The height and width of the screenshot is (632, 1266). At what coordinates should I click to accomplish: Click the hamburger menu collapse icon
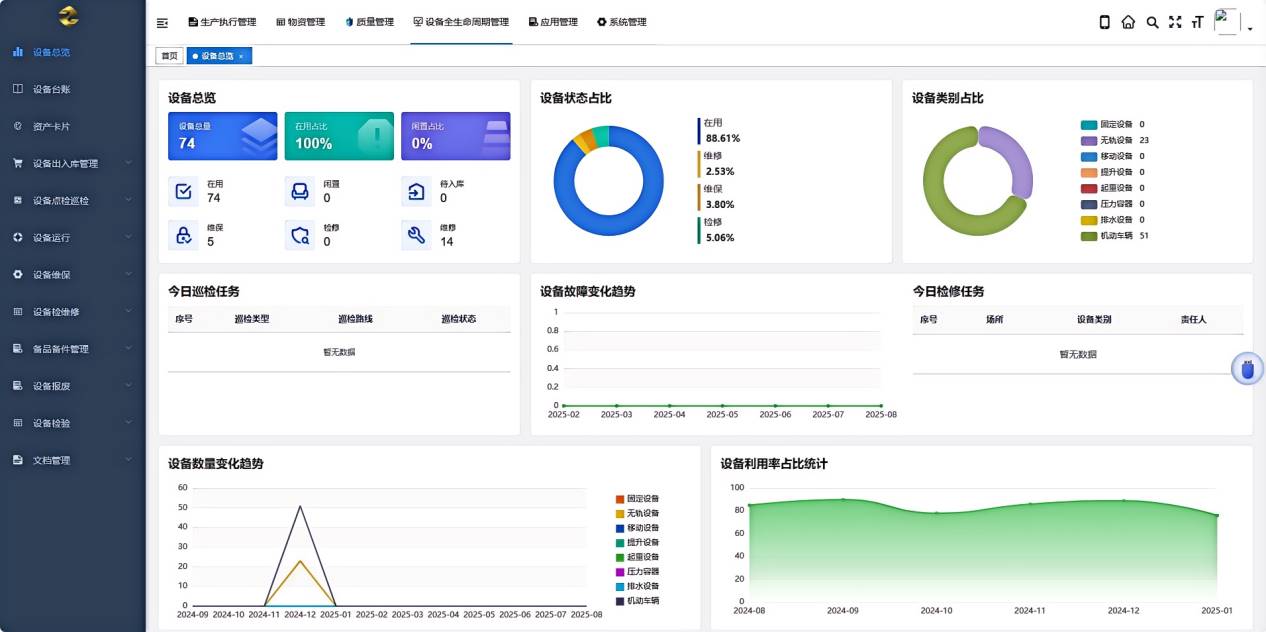tap(163, 22)
